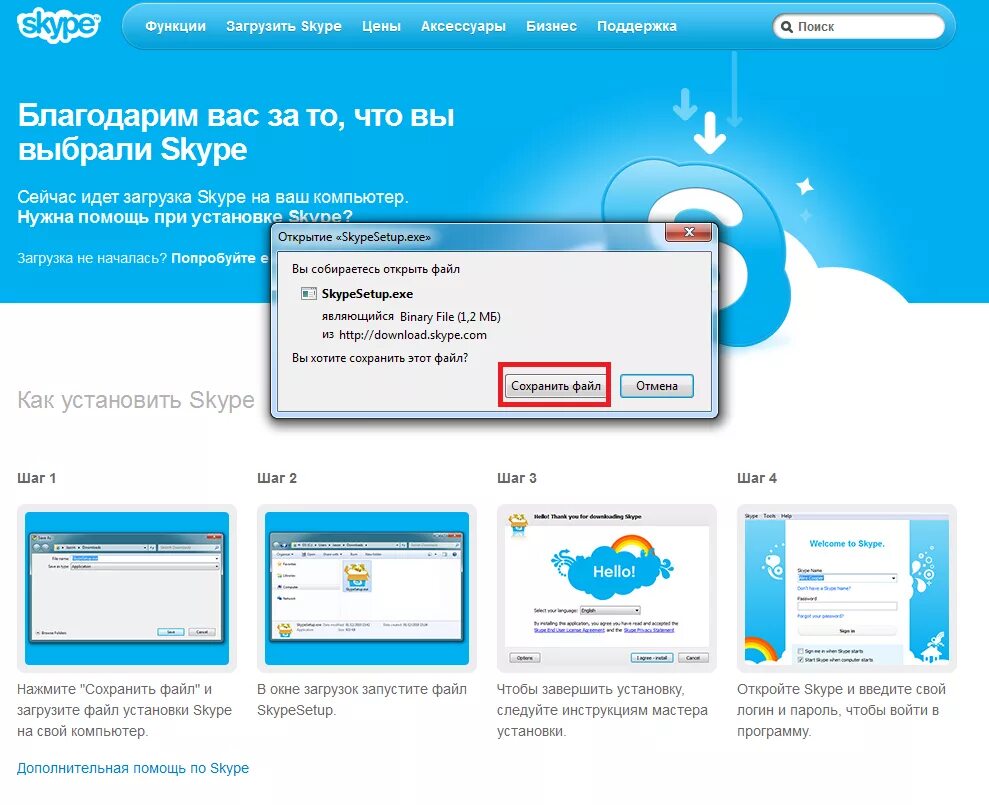Image resolution: width=989 pixels, height=805 pixels.
Task: Open link Нужна помощь при установке Skype?
Action: click(185, 216)
